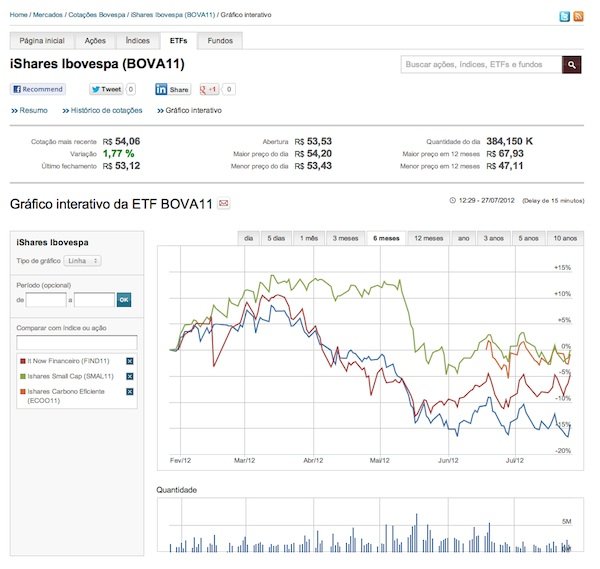Select the 3 anos chart range
This screenshot has height=569, width=600.
(x=493, y=238)
